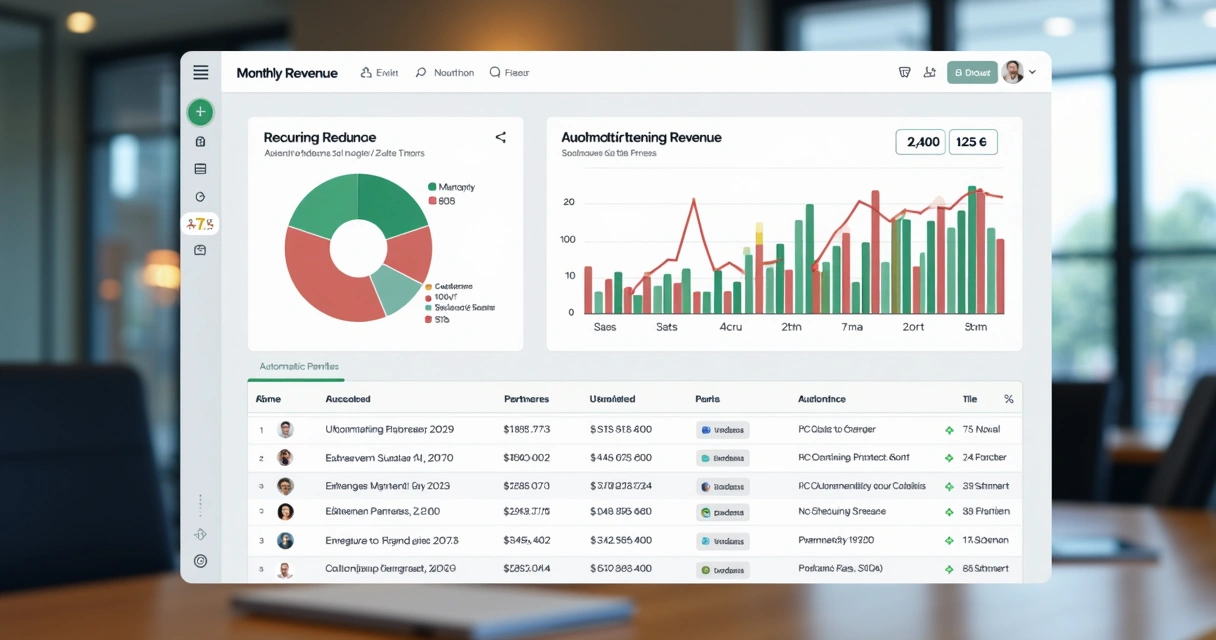Click the green plus button in sidebar

click(x=200, y=112)
